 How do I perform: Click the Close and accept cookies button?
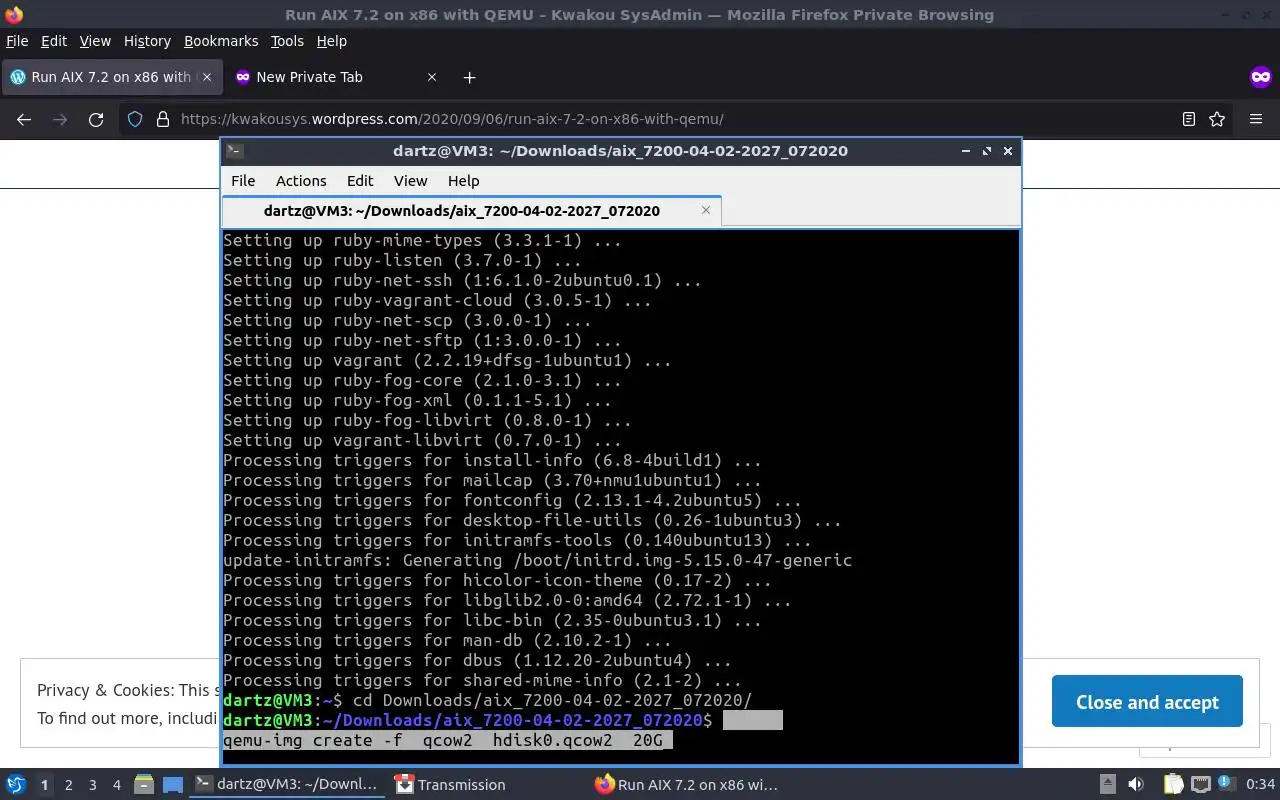(x=1147, y=702)
